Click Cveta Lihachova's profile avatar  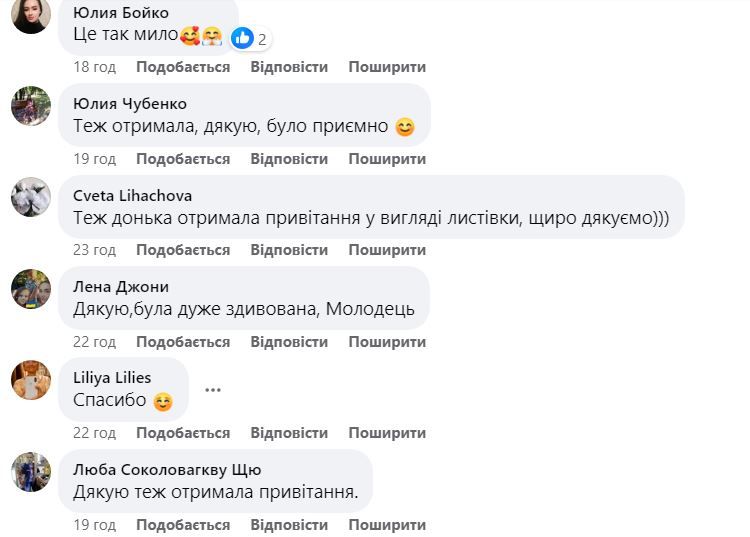click(x=31, y=197)
